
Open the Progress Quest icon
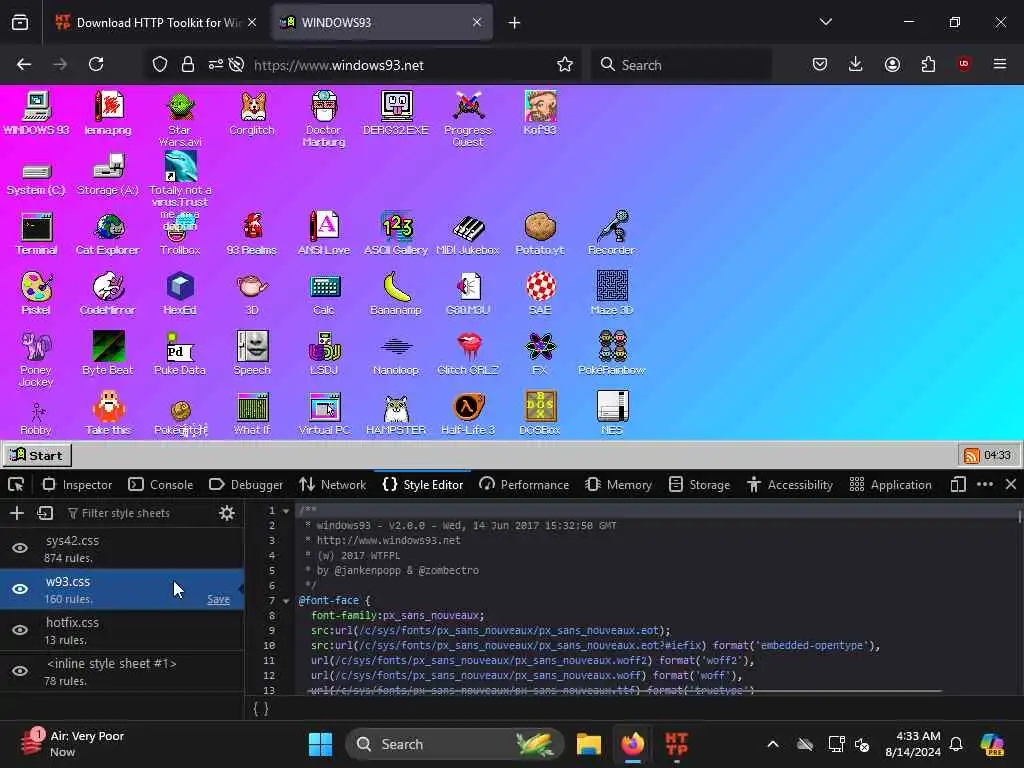click(468, 118)
